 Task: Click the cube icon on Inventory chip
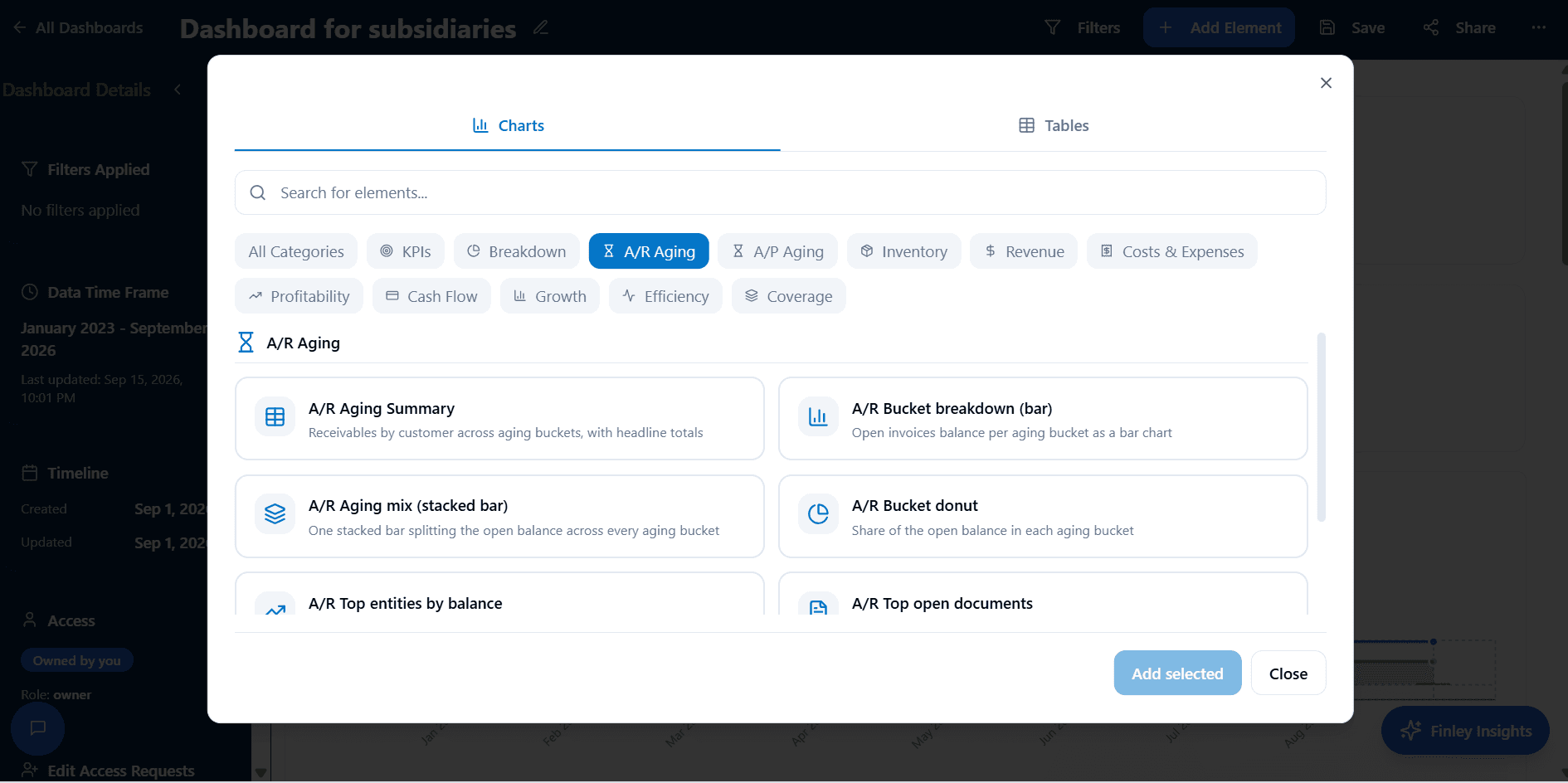click(867, 250)
